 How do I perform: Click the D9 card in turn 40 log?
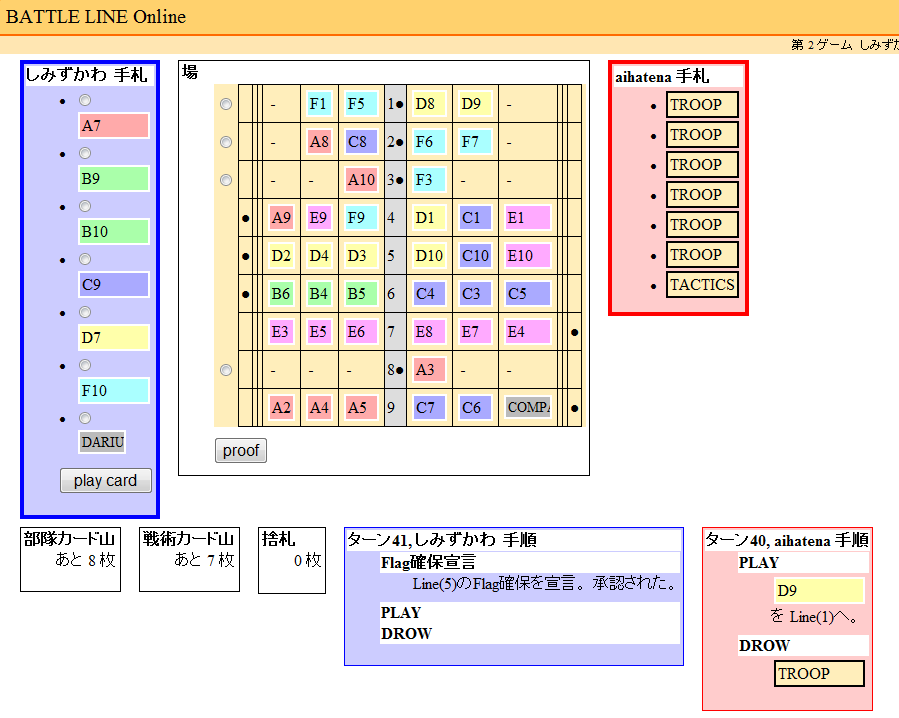click(x=819, y=591)
